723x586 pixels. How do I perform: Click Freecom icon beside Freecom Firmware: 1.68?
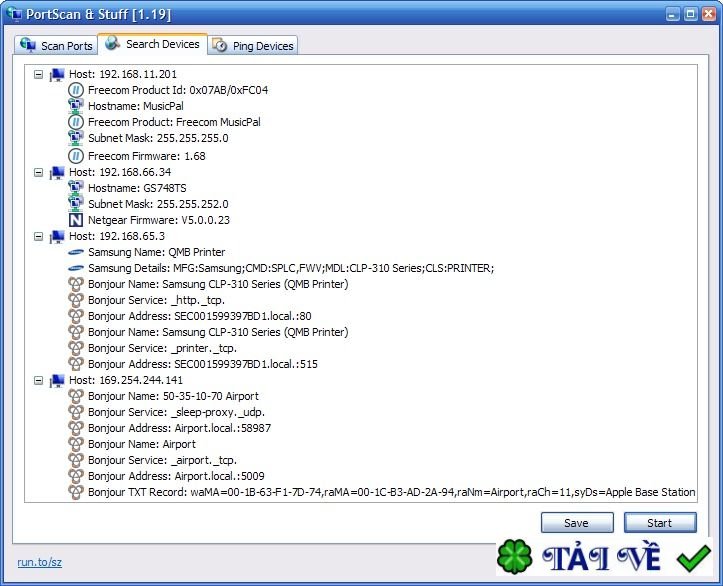point(76,156)
